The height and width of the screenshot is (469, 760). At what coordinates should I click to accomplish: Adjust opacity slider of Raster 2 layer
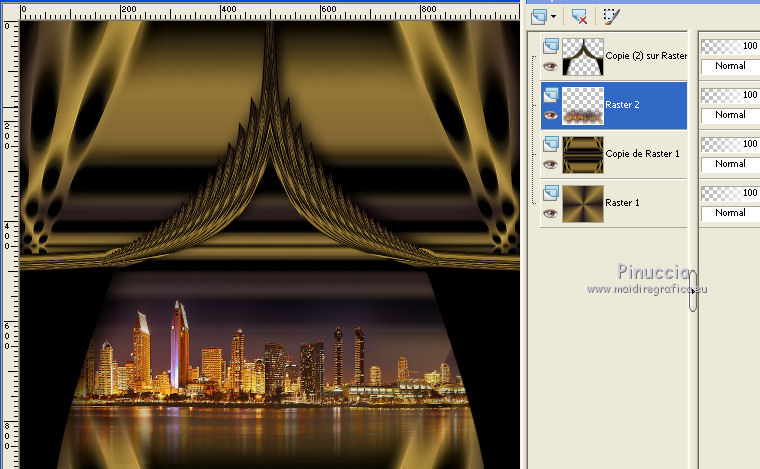click(730, 95)
